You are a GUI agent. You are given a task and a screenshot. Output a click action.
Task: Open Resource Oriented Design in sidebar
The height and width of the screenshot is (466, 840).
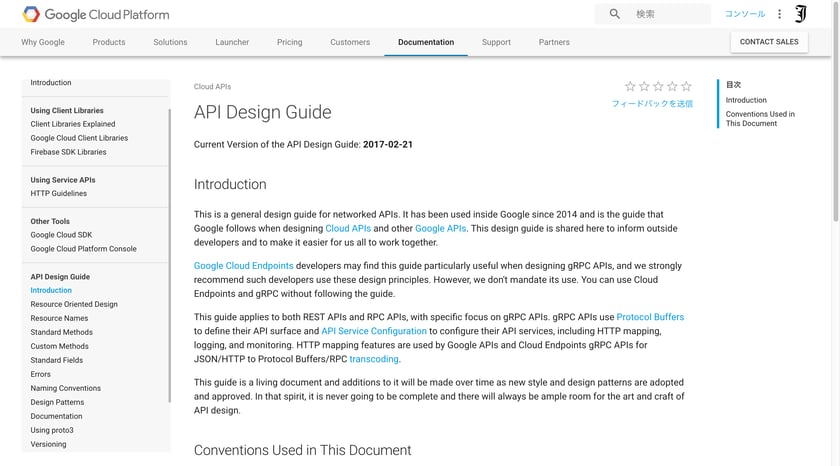point(74,304)
